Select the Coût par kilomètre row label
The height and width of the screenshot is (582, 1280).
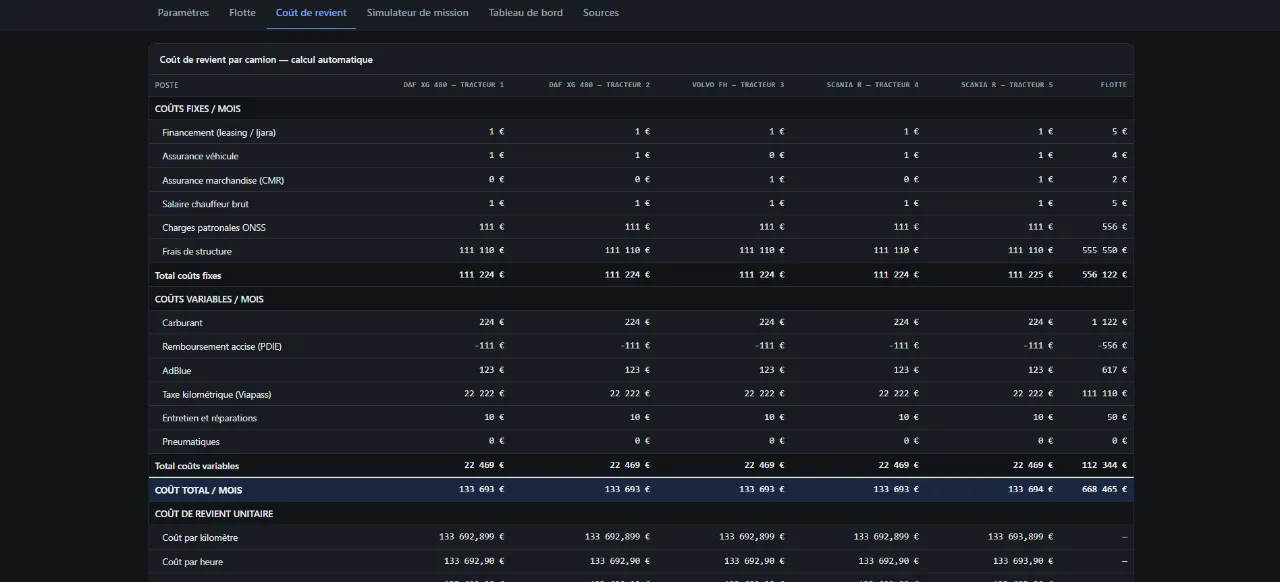point(200,538)
